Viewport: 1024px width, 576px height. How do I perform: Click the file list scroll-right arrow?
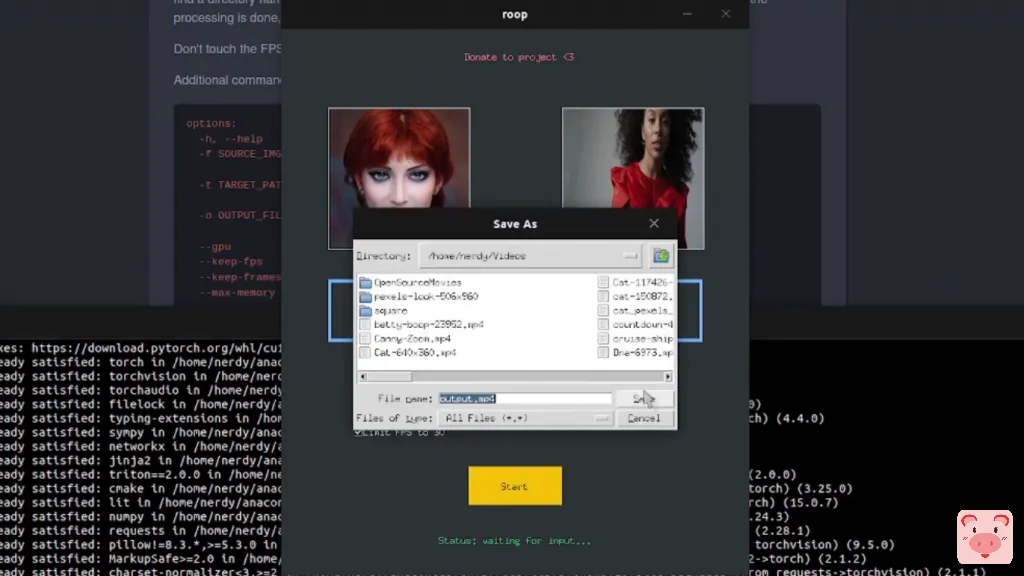tap(667, 377)
